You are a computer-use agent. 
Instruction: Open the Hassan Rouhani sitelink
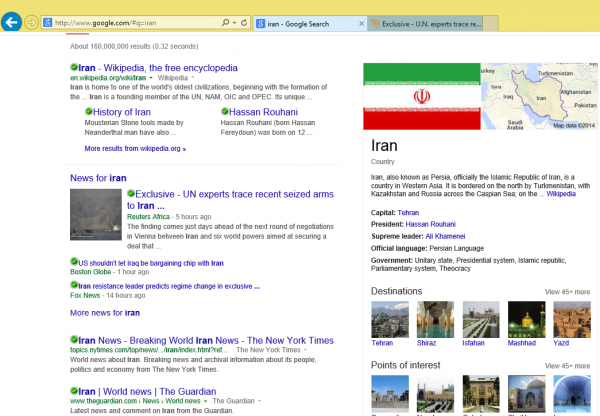(263, 112)
